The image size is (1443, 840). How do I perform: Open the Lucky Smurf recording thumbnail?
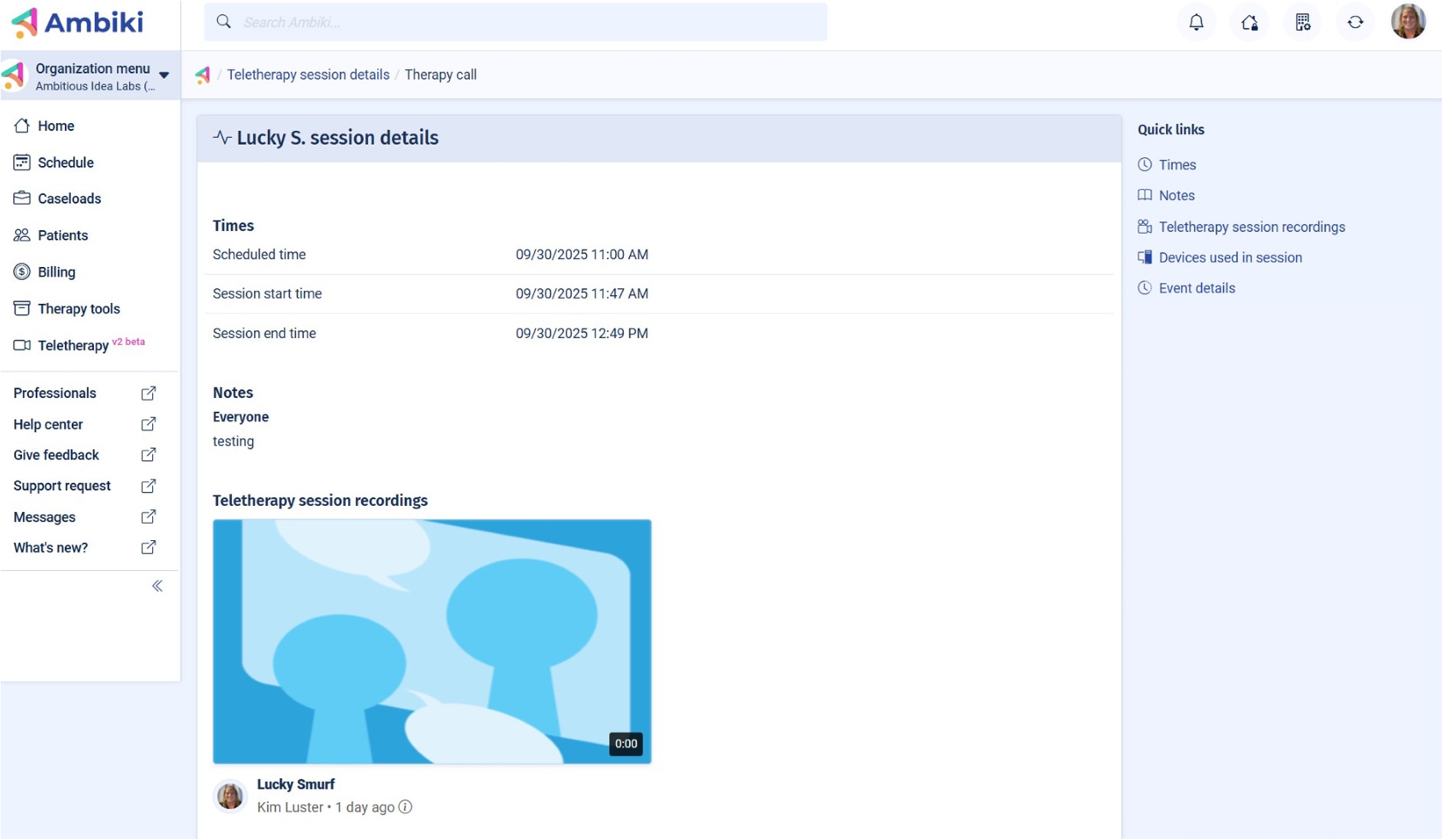click(432, 642)
